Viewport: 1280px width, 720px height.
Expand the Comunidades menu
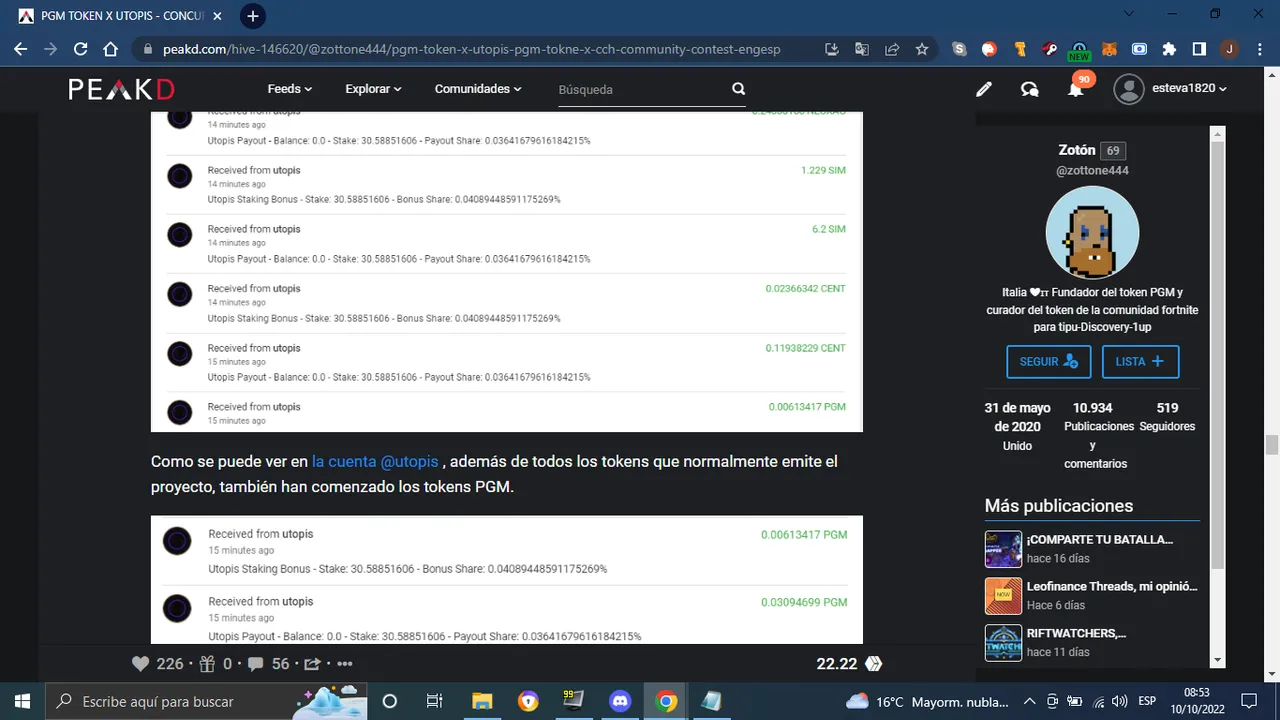coord(478,89)
